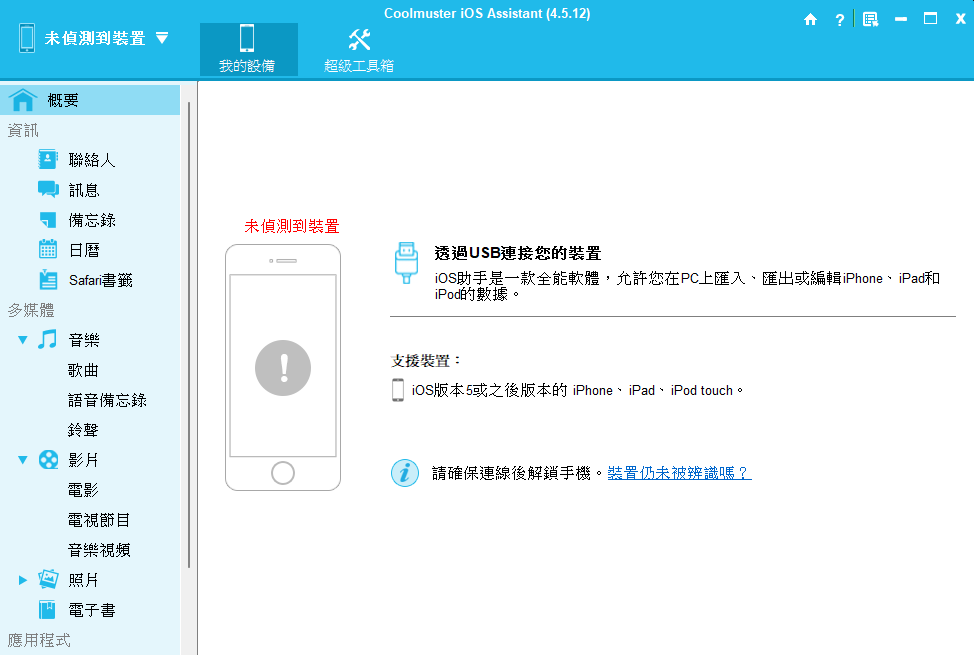
Task: Select the Safari書籤 bookmarks icon
Action: (x=48, y=280)
